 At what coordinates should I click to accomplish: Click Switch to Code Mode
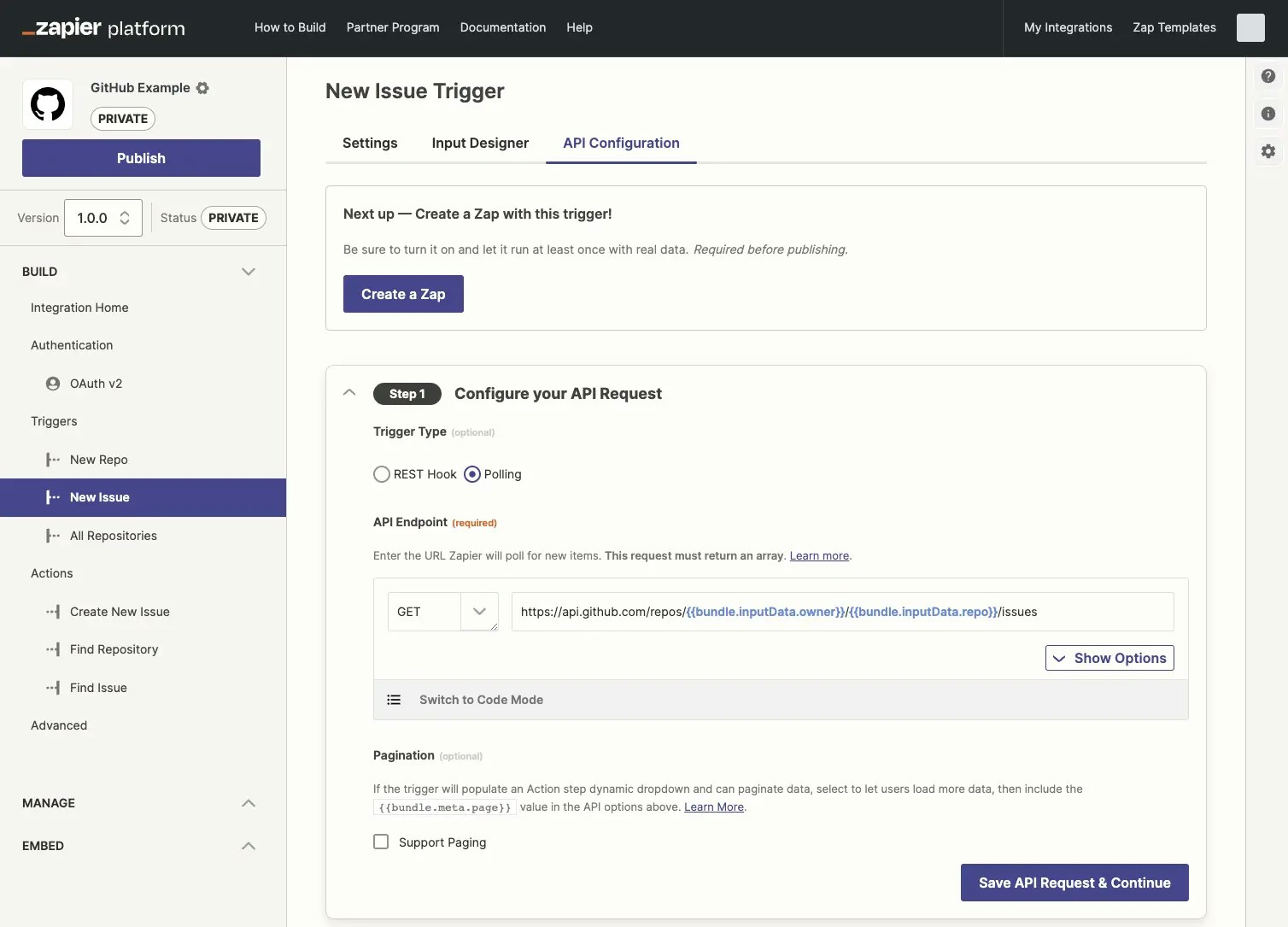pyautogui.click(x=481, y=700)
